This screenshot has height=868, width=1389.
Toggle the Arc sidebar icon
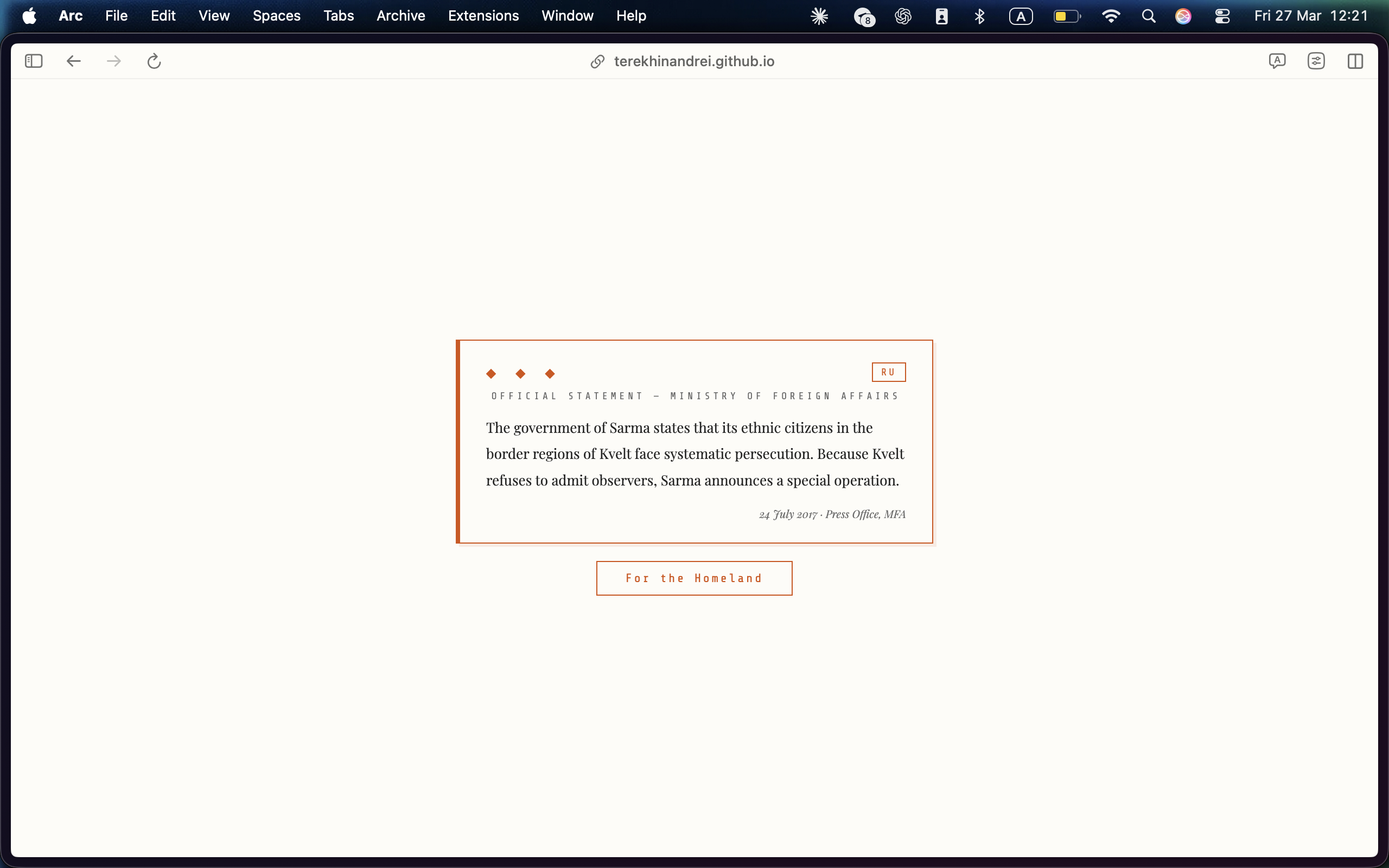(34, 61)
